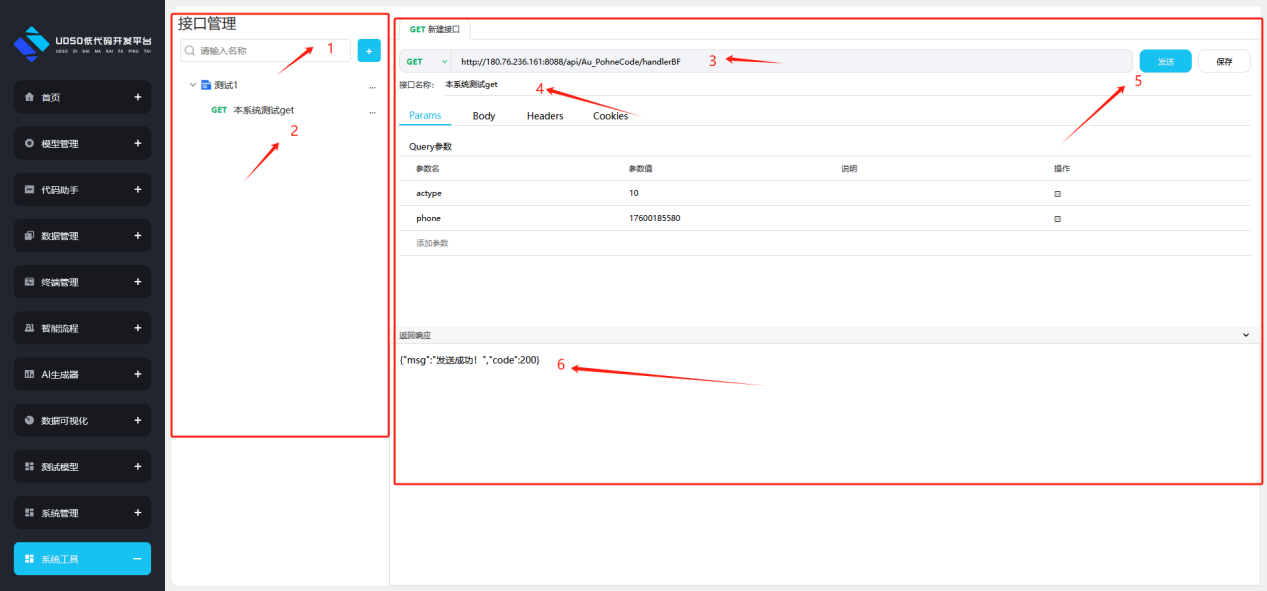Viewport: 1267px width, 591px height.
Task: Open the more options ellipsis for 测试1 folder
Action: tap(372, 86)
